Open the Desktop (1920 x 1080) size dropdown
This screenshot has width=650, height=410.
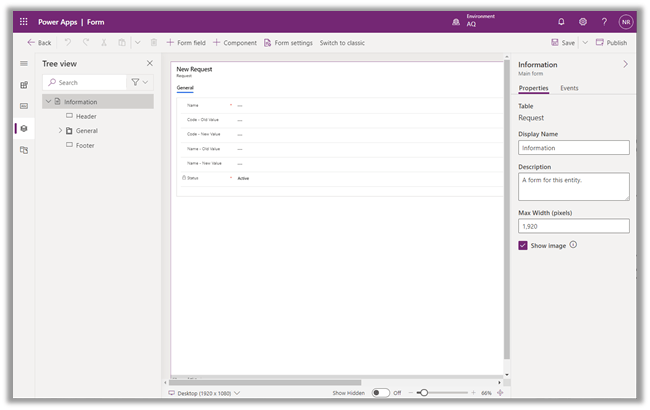click(205, 393)
